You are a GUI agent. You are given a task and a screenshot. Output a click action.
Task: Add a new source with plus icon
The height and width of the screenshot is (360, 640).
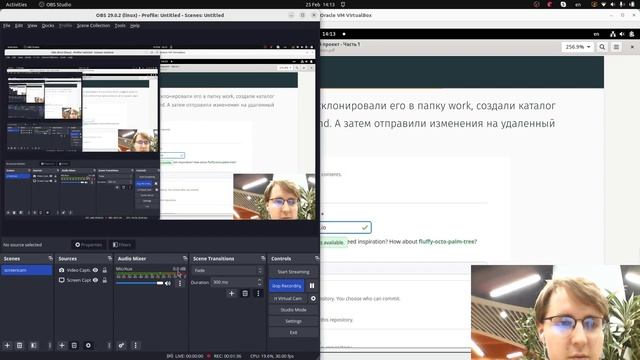click(62, 345)
